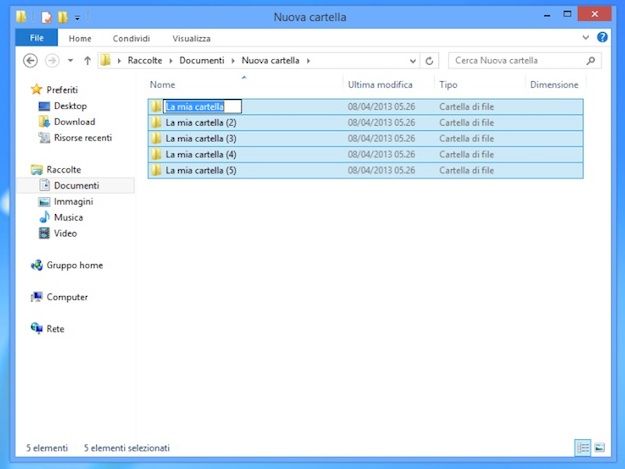Click the Forward navigation arrow
625x469 pixels.
pyautogui.click(x=52, y=61)
